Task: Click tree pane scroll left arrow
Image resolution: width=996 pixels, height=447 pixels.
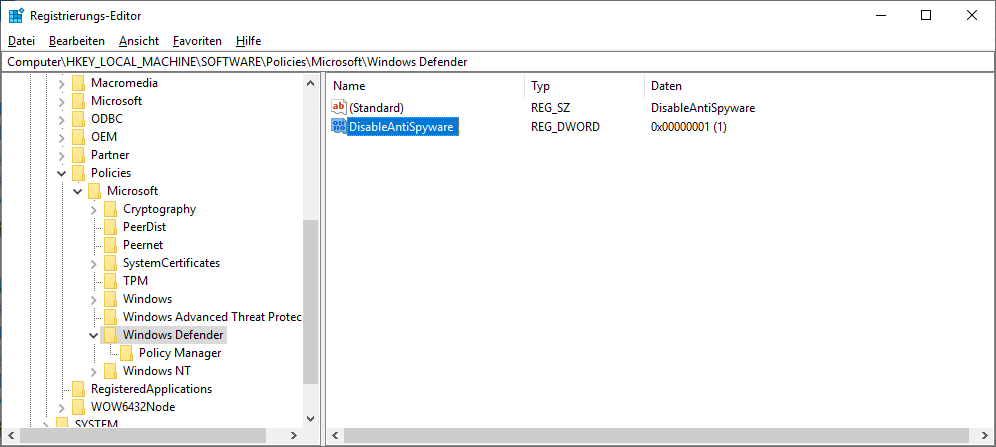Action: (x=10, y=436)
